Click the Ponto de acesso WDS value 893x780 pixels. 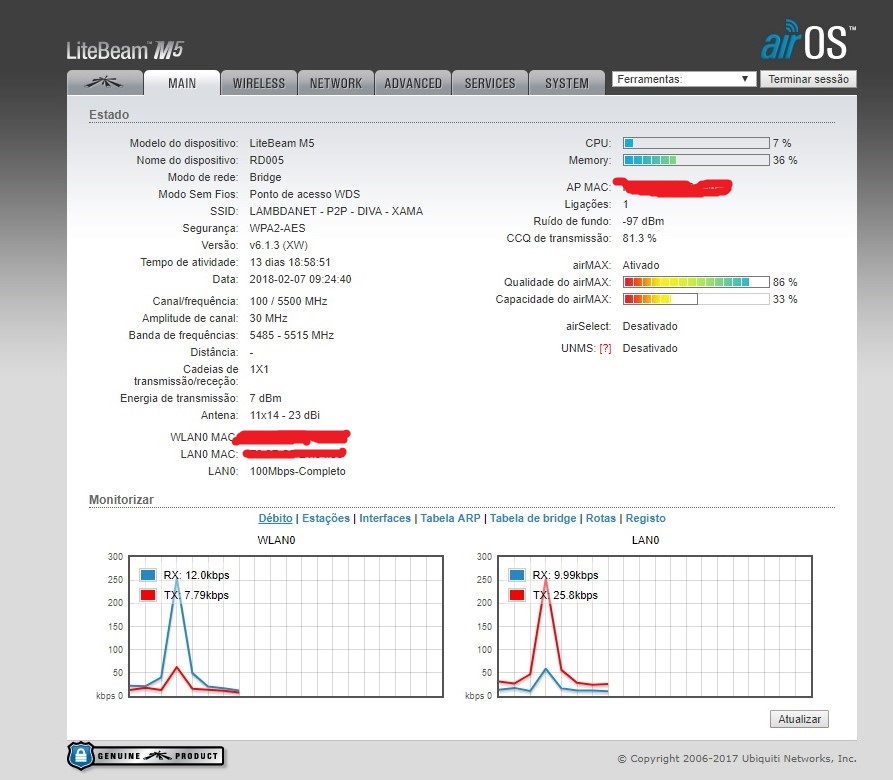click(x=305, y=194)
